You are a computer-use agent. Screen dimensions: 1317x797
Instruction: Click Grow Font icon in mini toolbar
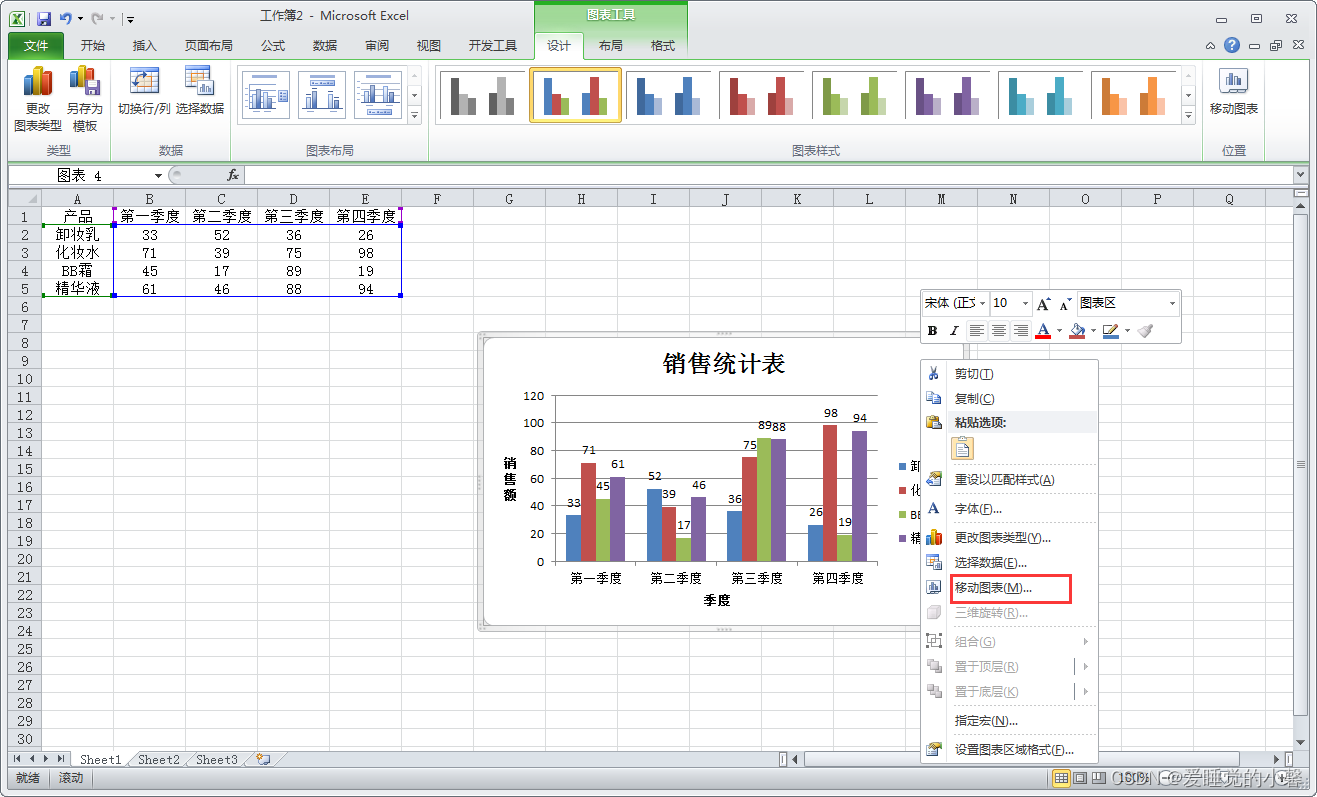coord(1044,303)
